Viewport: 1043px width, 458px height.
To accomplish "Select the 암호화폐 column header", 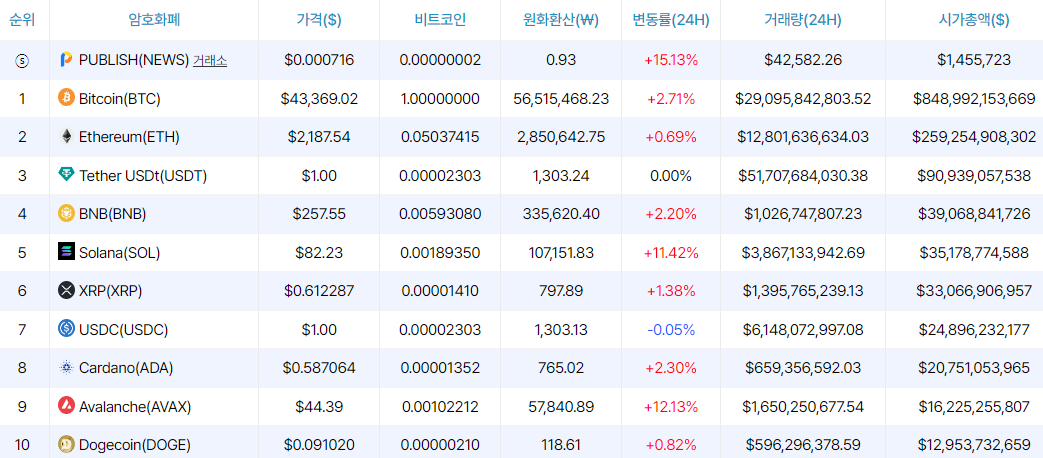I will click(154, 19).
